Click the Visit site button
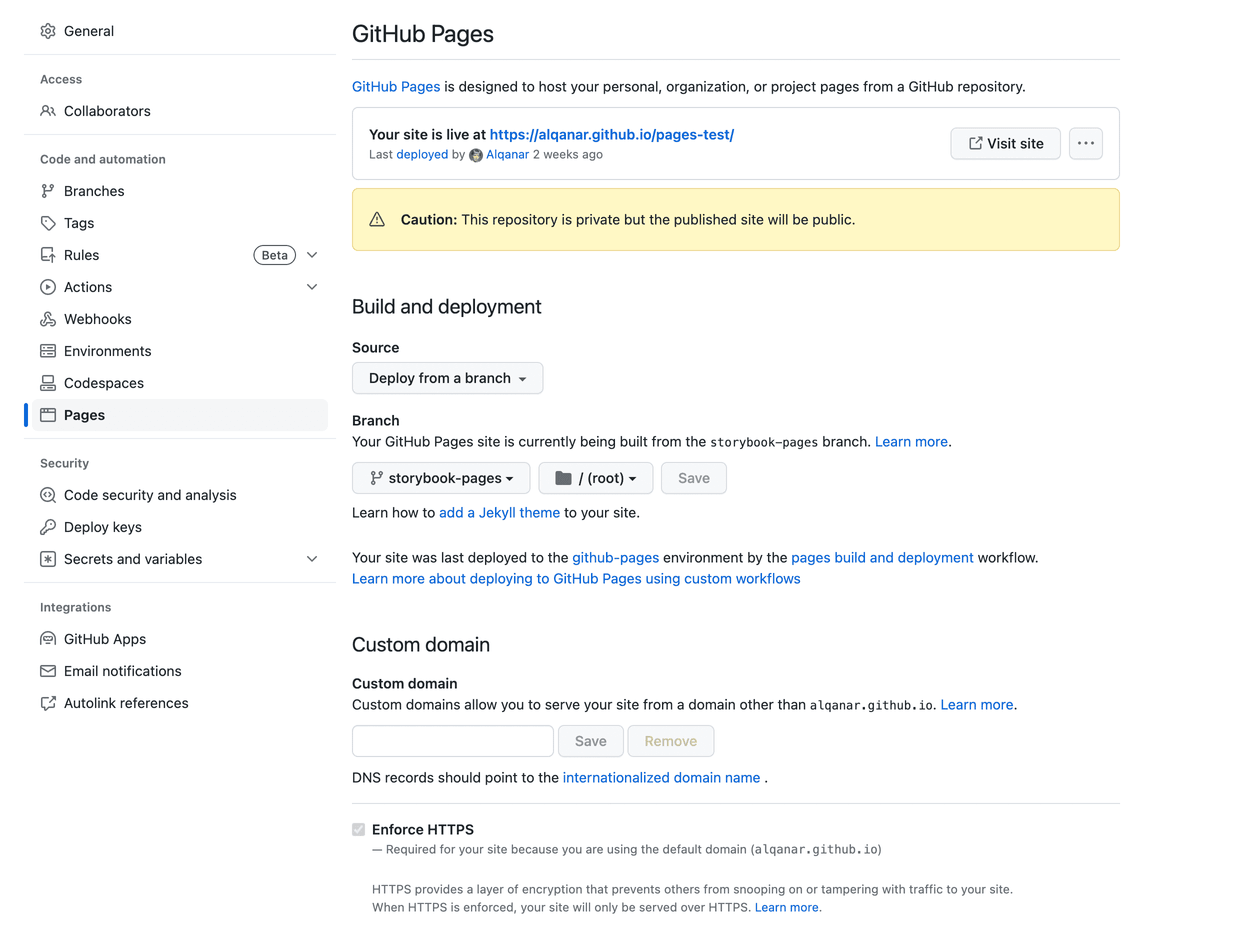This screenshot has width=1238, height=940. 1005,143
